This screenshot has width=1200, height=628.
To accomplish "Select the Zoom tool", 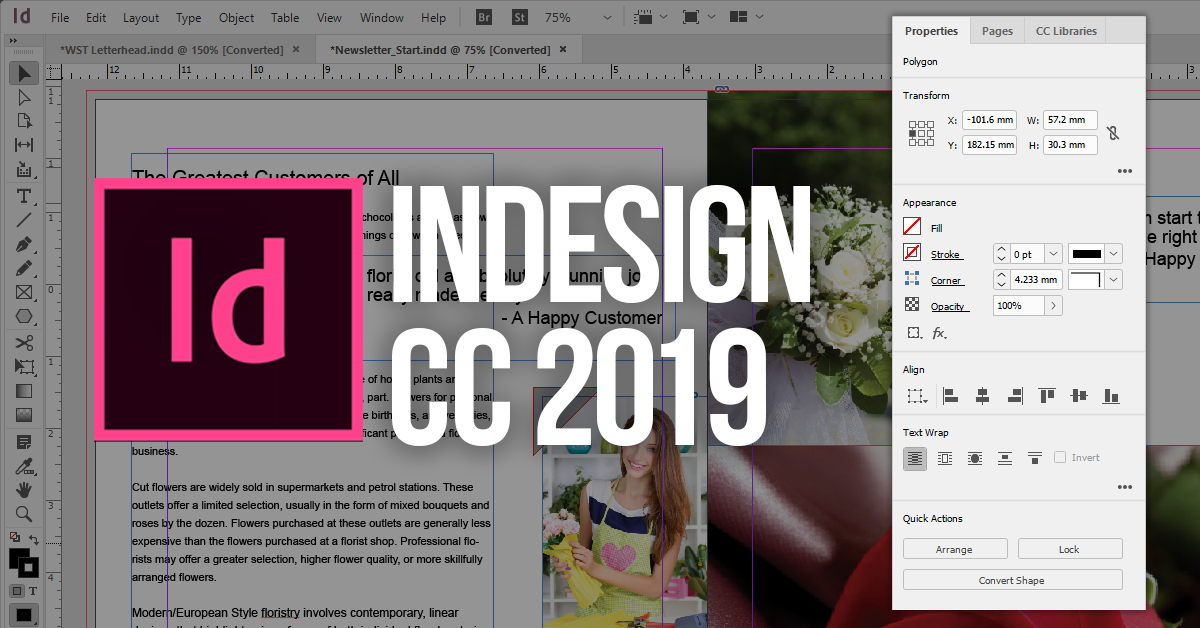I will pos(24,513).
